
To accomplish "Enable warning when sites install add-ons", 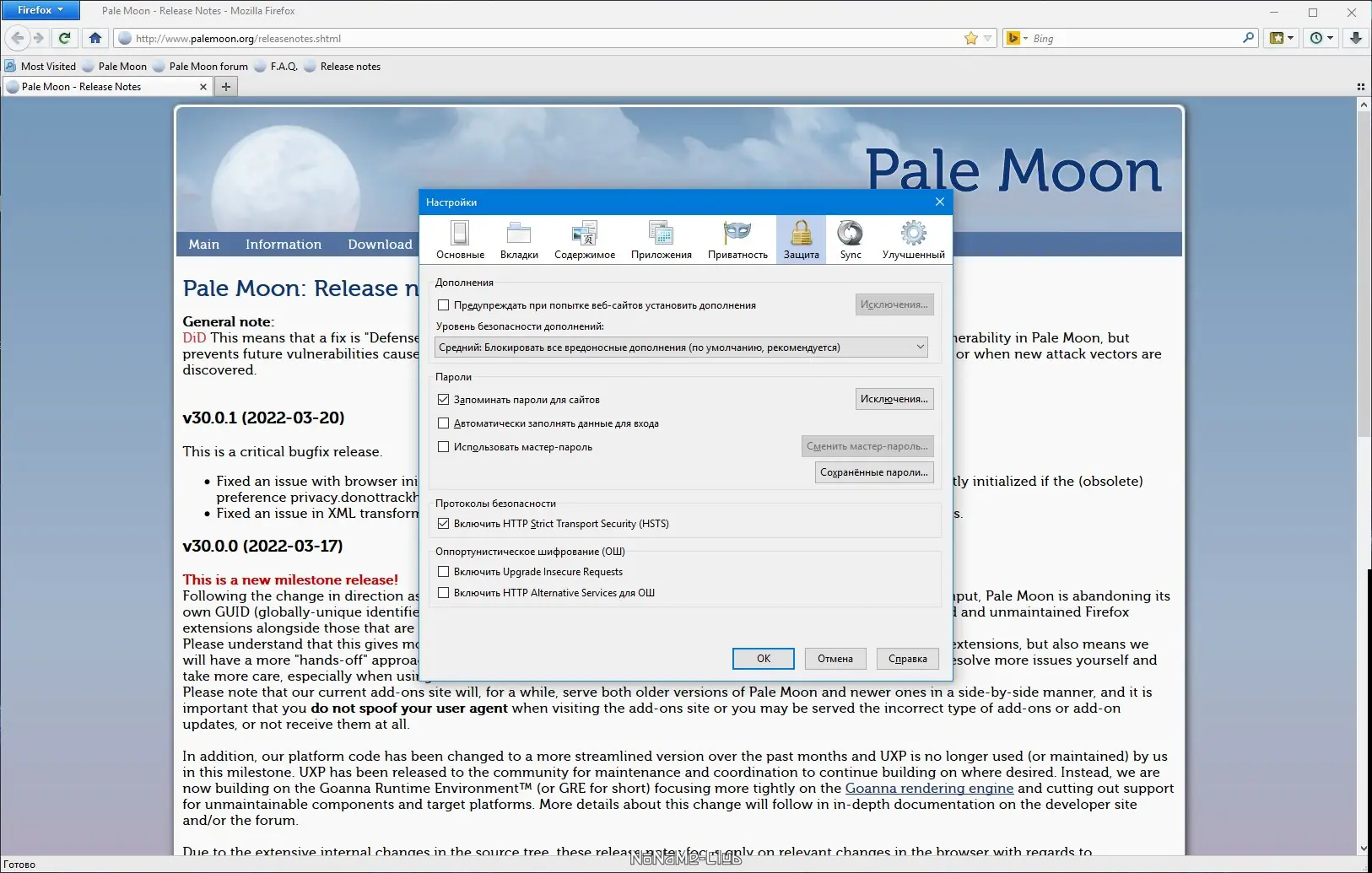I will tap(444, 305).
